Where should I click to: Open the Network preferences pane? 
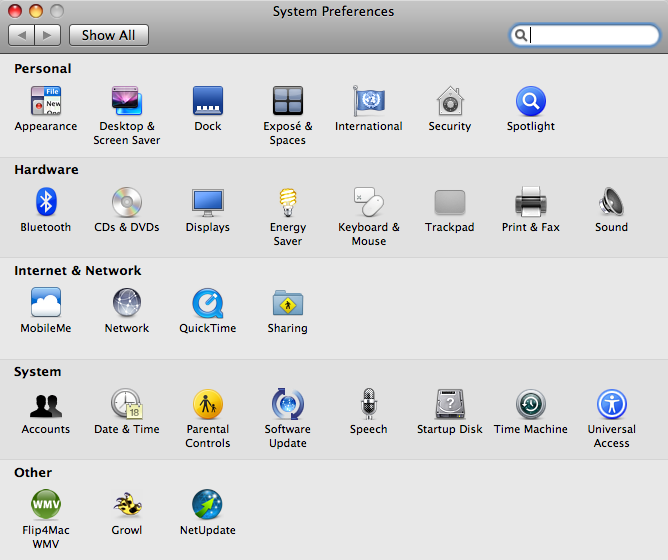(x=127, y=304)
